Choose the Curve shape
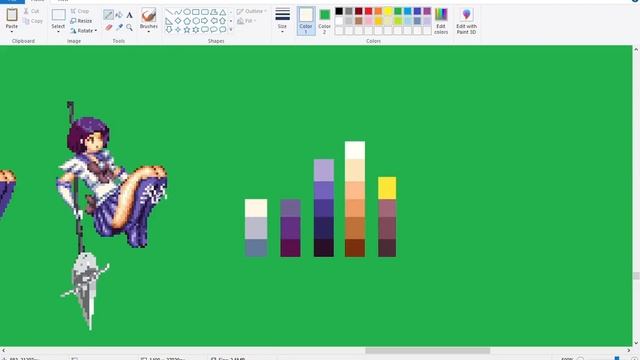Screen dimensions: 640x360 point(178,12)
